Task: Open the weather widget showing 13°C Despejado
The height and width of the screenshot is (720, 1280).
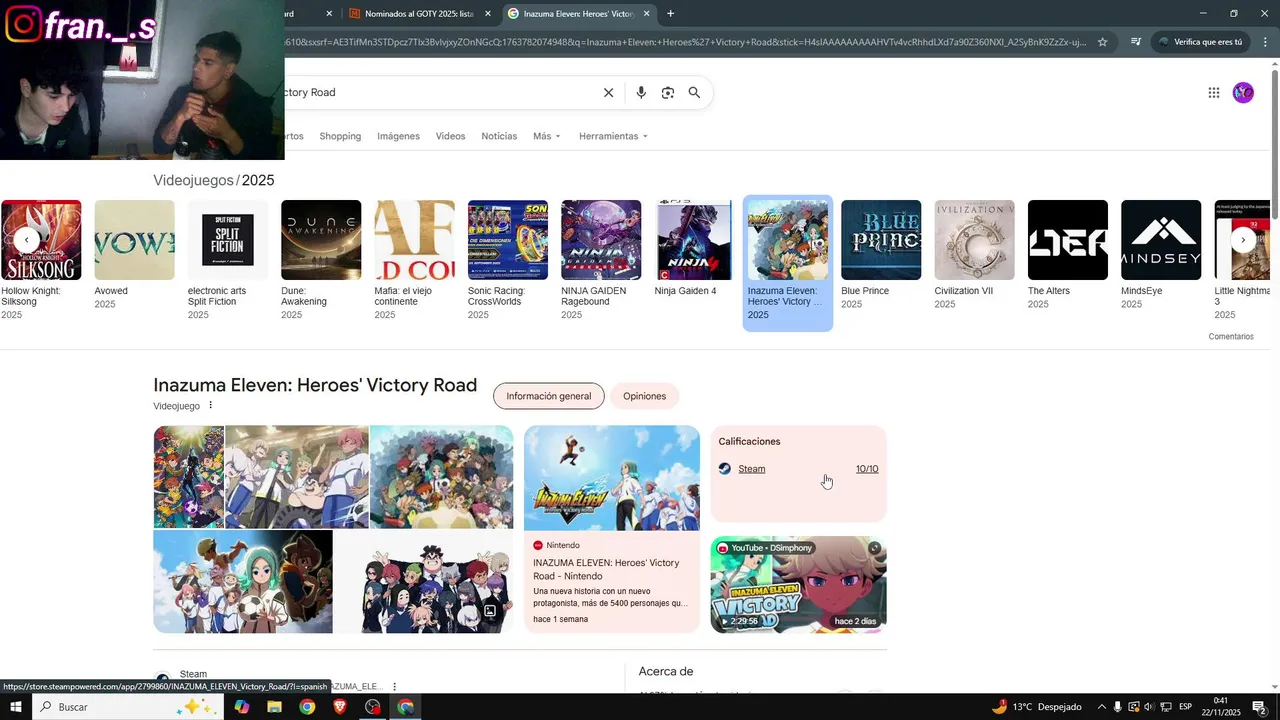Action: point(1036,707)
